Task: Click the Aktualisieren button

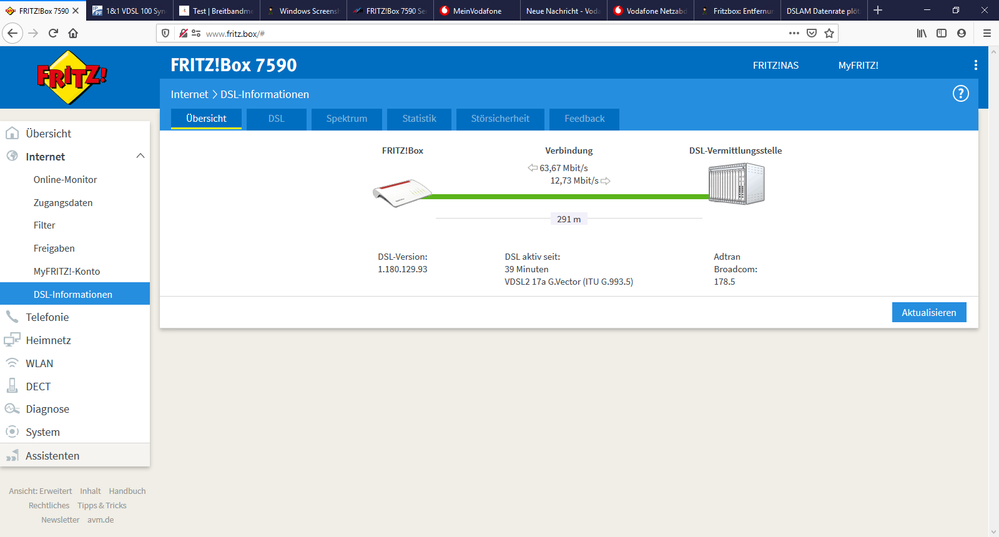Action: [x=929, y=312]
